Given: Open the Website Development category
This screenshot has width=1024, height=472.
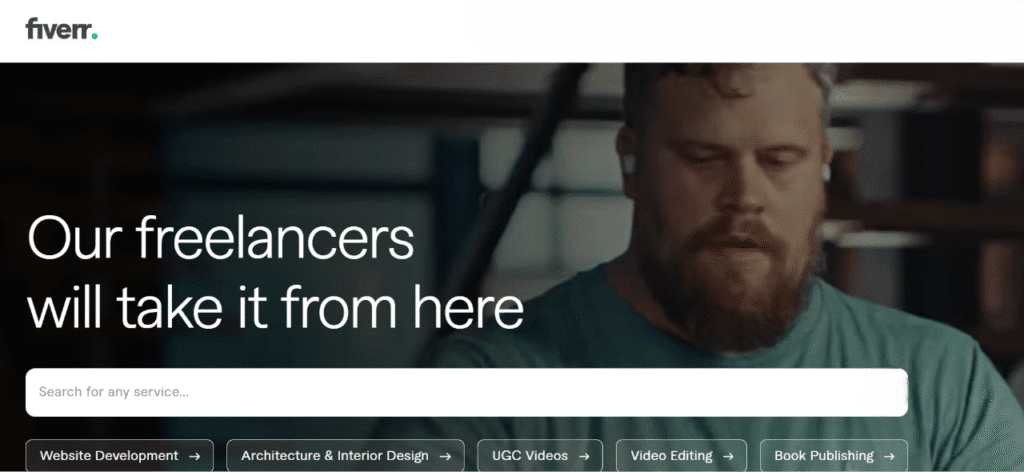Looking at the screenshot, I should [x=120, y=456].
